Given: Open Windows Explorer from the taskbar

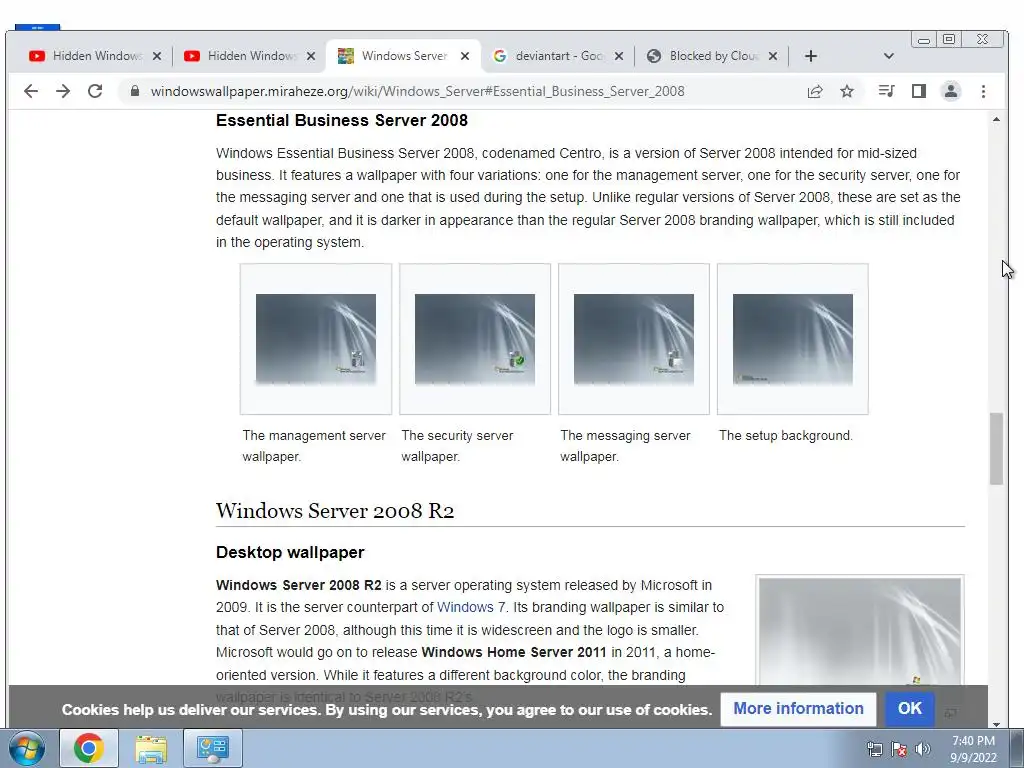Looking at the screenshot, I should (x=151, y=748).
